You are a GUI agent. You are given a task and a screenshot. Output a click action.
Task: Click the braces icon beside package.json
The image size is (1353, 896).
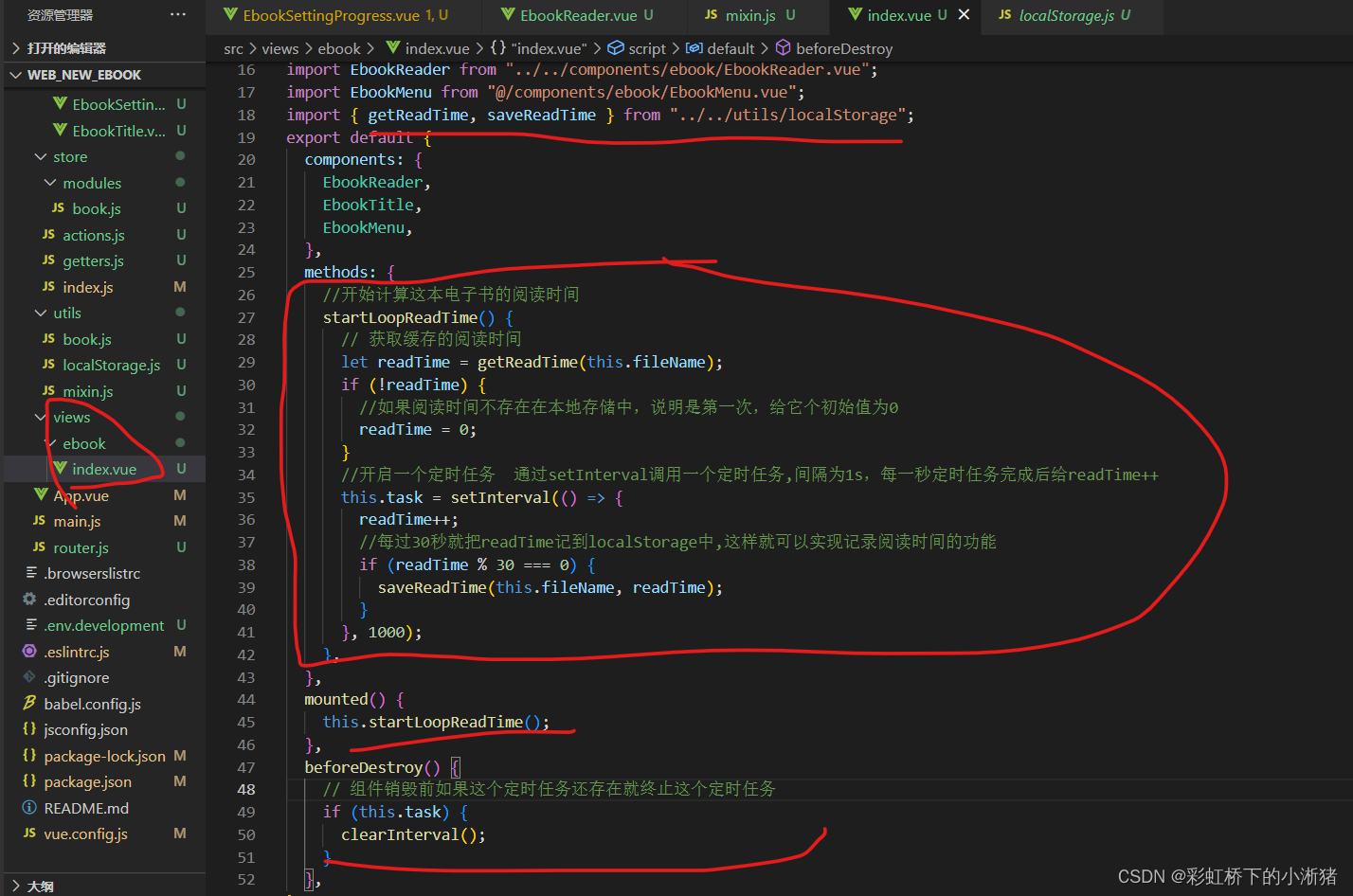pyautogui.click(x=29, y=781)
